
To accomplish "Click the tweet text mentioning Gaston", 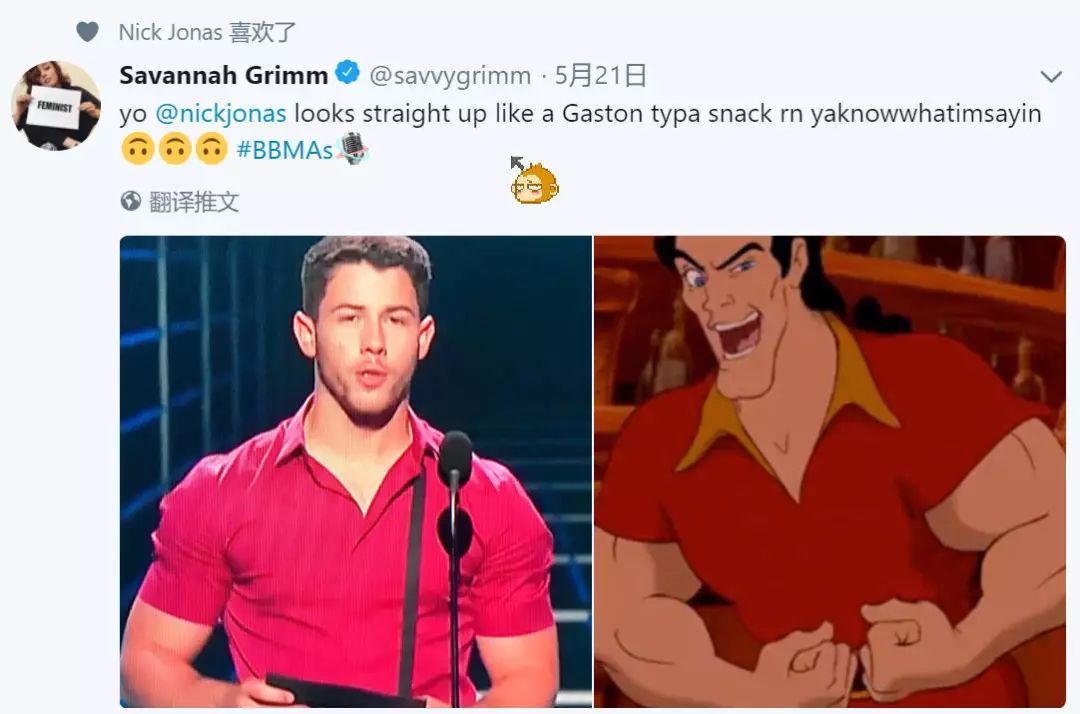I will click(x=580, y=114).
